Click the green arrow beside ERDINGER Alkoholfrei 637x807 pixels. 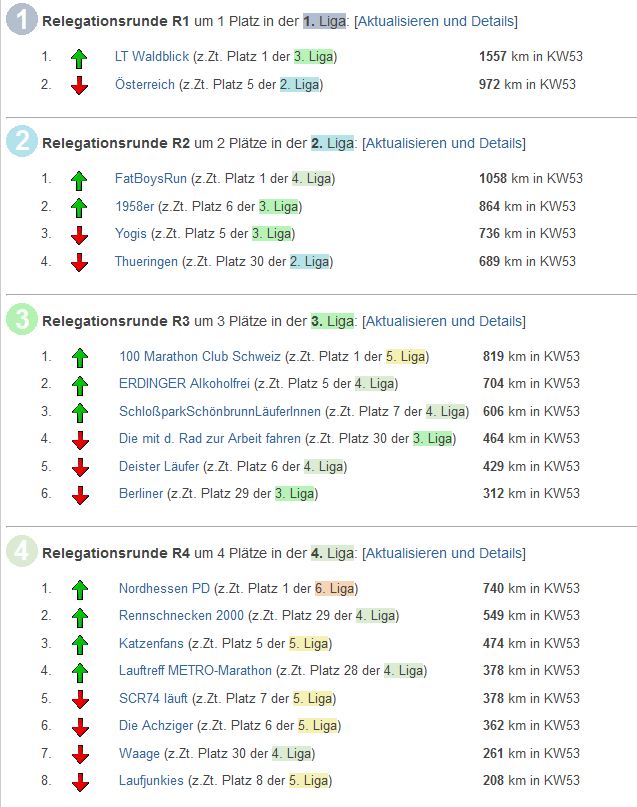80,385
